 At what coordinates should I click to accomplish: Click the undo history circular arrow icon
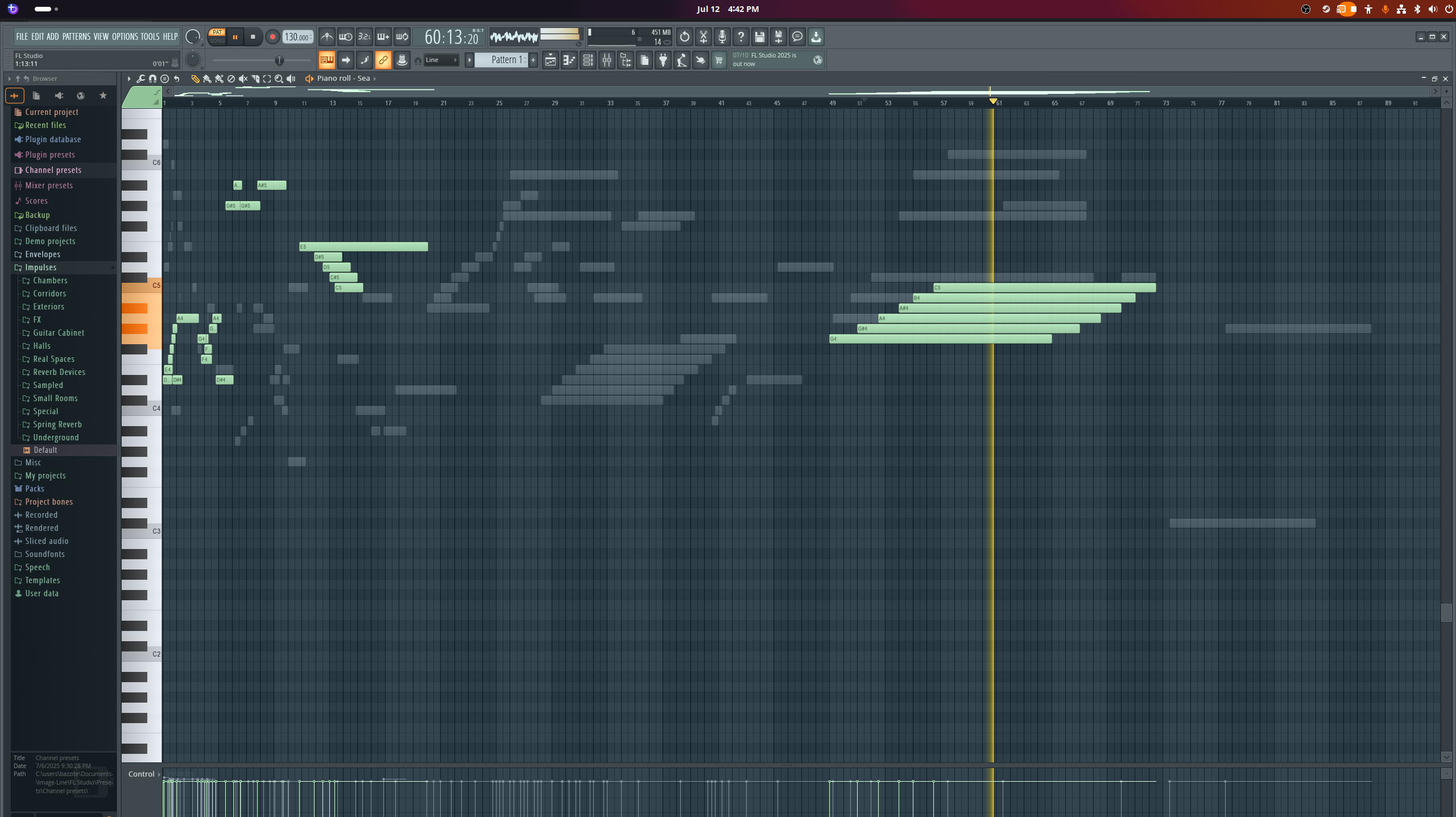coord(685,37)
